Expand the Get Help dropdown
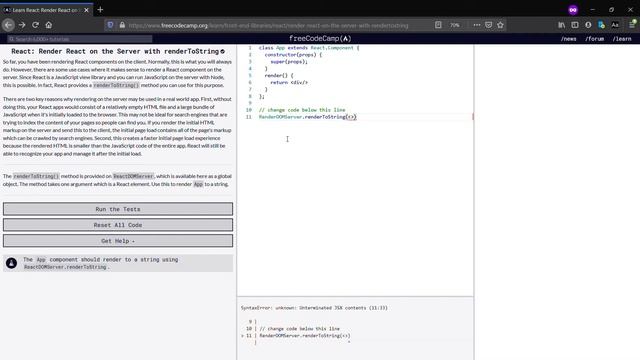Screen dimensions: 640x360 pyautogui.click(x=118, y=241)
